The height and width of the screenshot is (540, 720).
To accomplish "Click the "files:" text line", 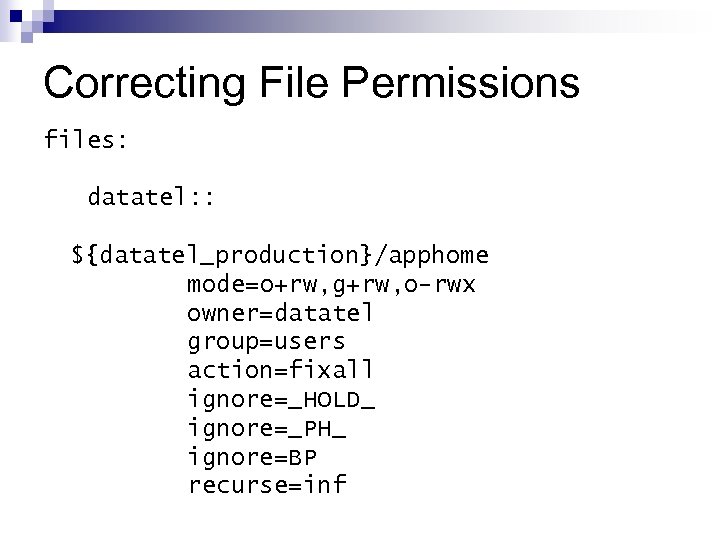I will pos(86,139).
